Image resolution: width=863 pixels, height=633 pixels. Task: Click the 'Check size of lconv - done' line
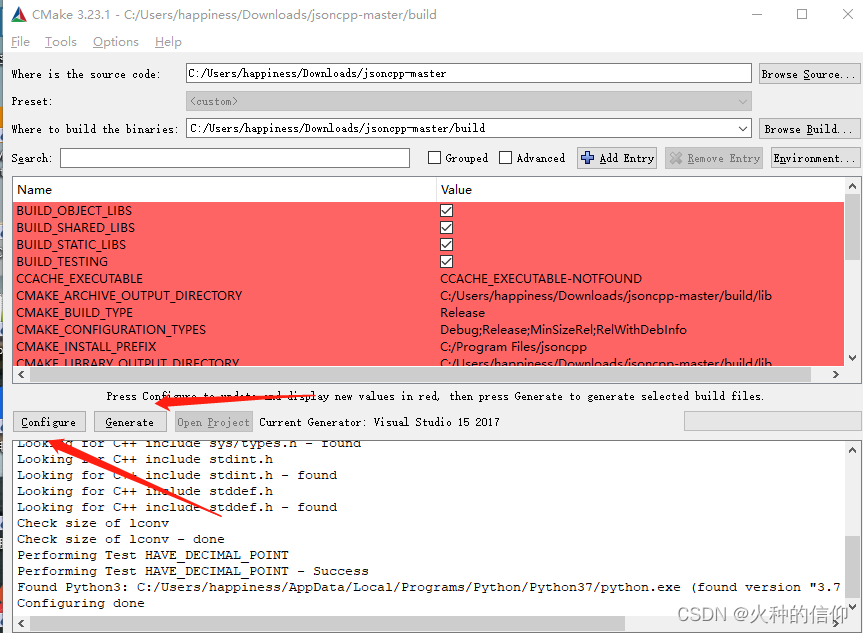point(121,539)
